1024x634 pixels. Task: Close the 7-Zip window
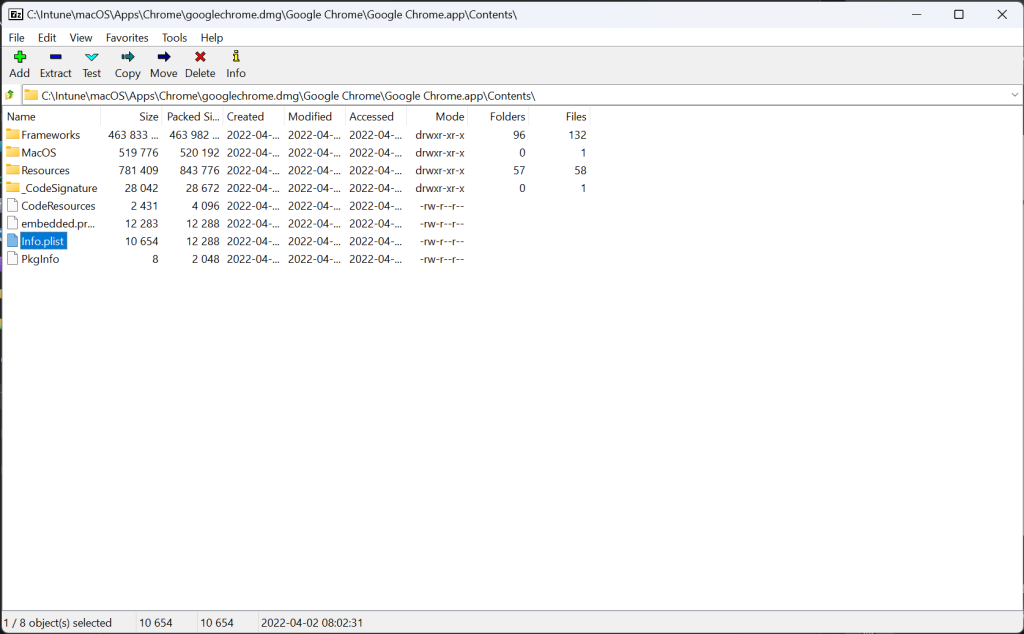point(1002,14)
